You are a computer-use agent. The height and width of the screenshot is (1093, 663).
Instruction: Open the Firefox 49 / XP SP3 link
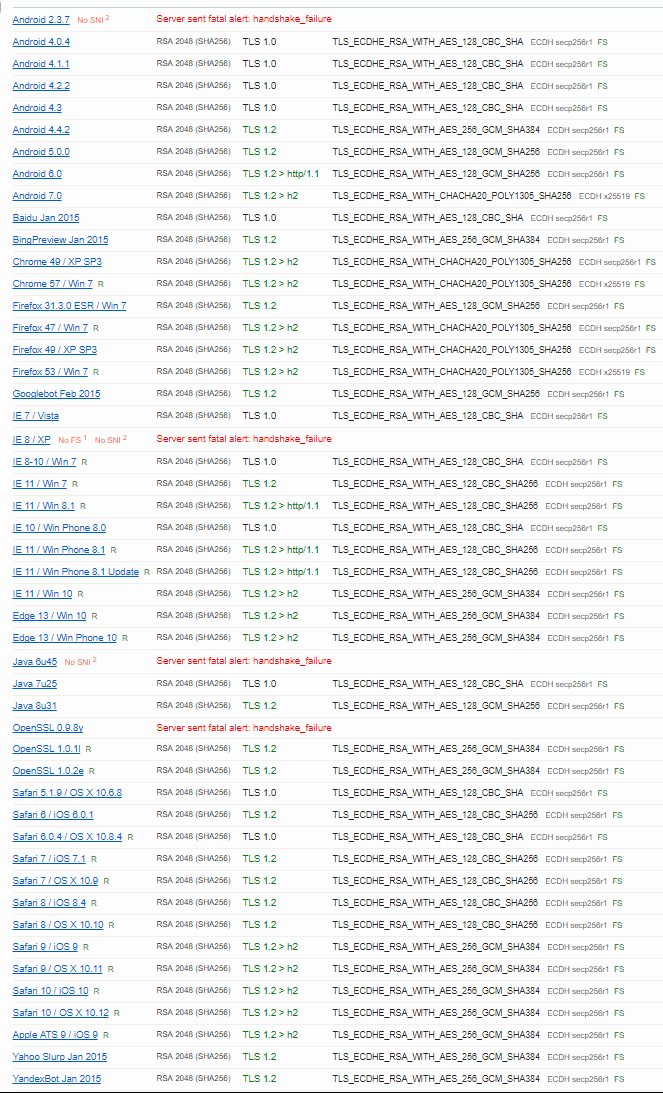pos(55,349)
